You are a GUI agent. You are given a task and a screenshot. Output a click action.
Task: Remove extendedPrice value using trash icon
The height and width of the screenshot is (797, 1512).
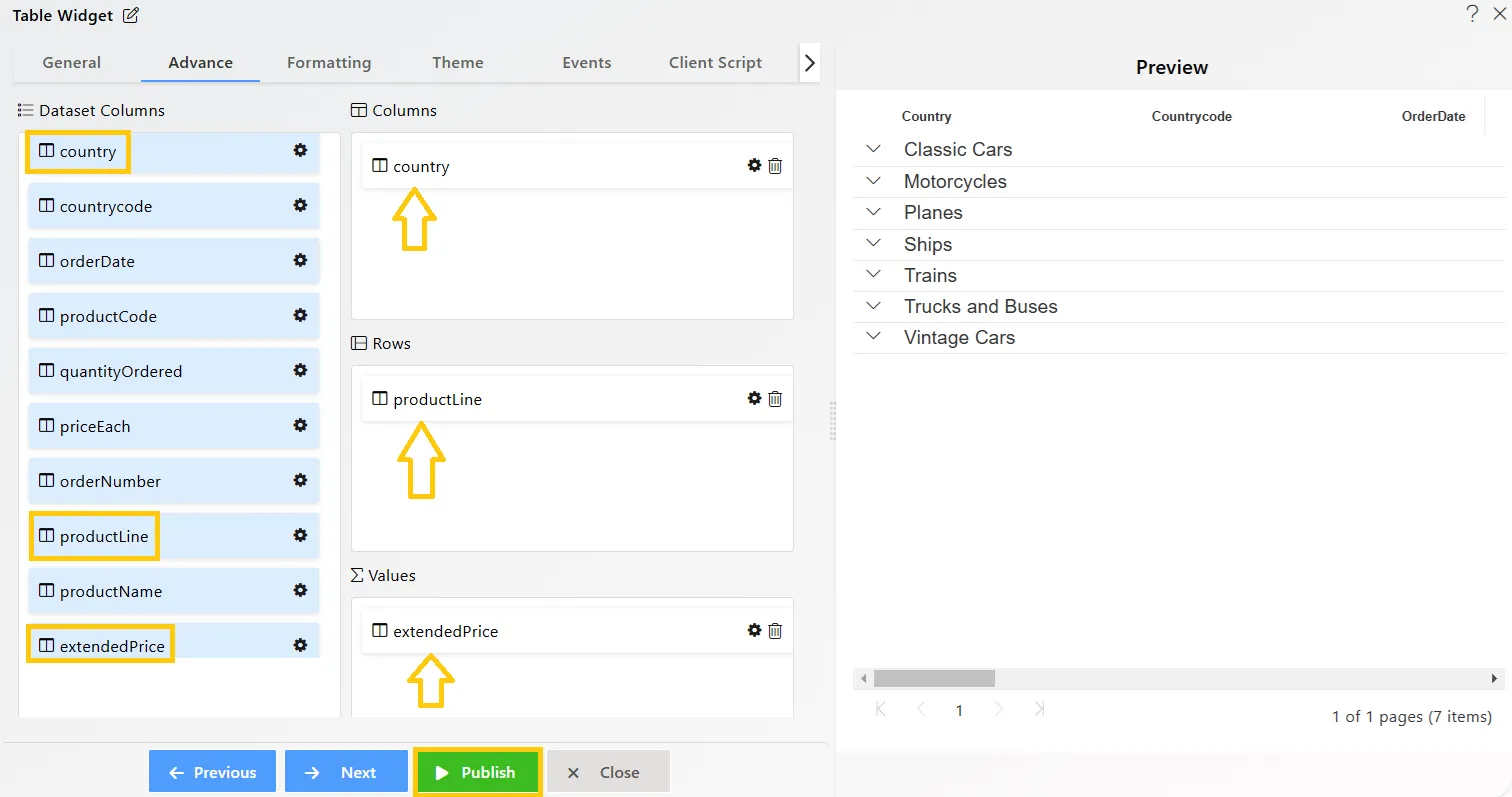tap(775, 630)
